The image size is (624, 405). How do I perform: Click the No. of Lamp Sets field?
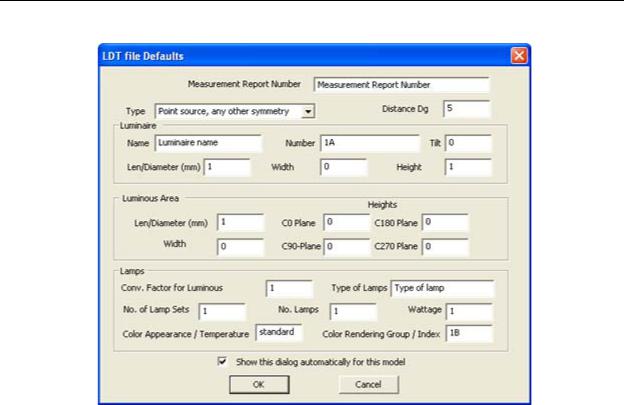(x=222, y=312)
